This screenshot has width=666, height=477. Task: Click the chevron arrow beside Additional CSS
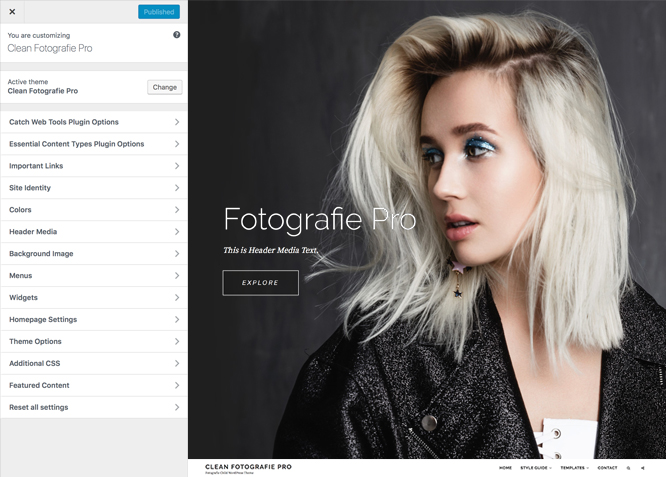tap(177, 364)
